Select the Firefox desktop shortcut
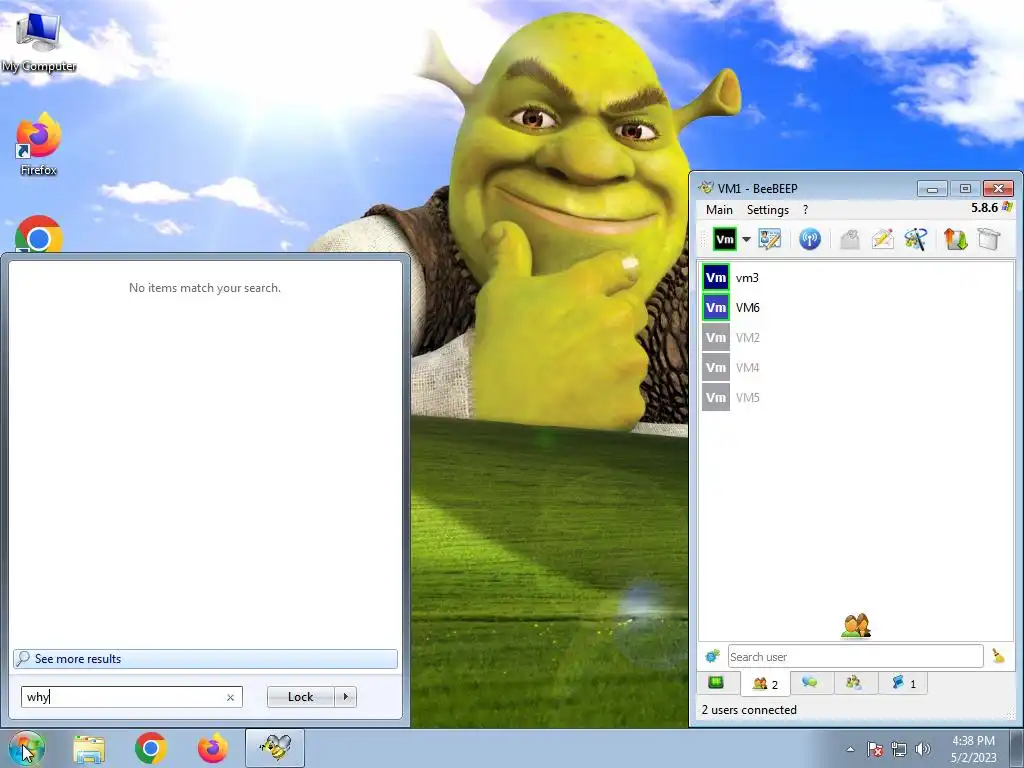 point(39,144)
